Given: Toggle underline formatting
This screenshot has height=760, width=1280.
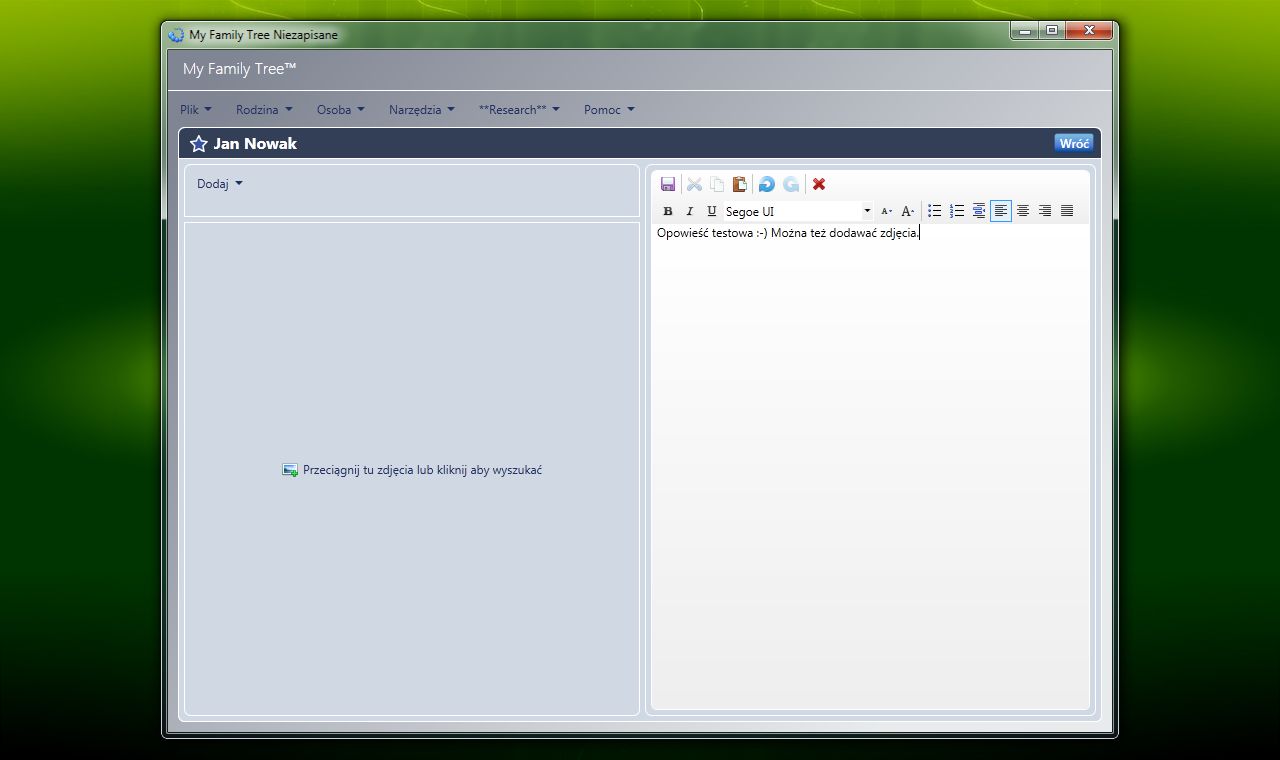Looking at the screenshot, I should (x=712, y=211).
